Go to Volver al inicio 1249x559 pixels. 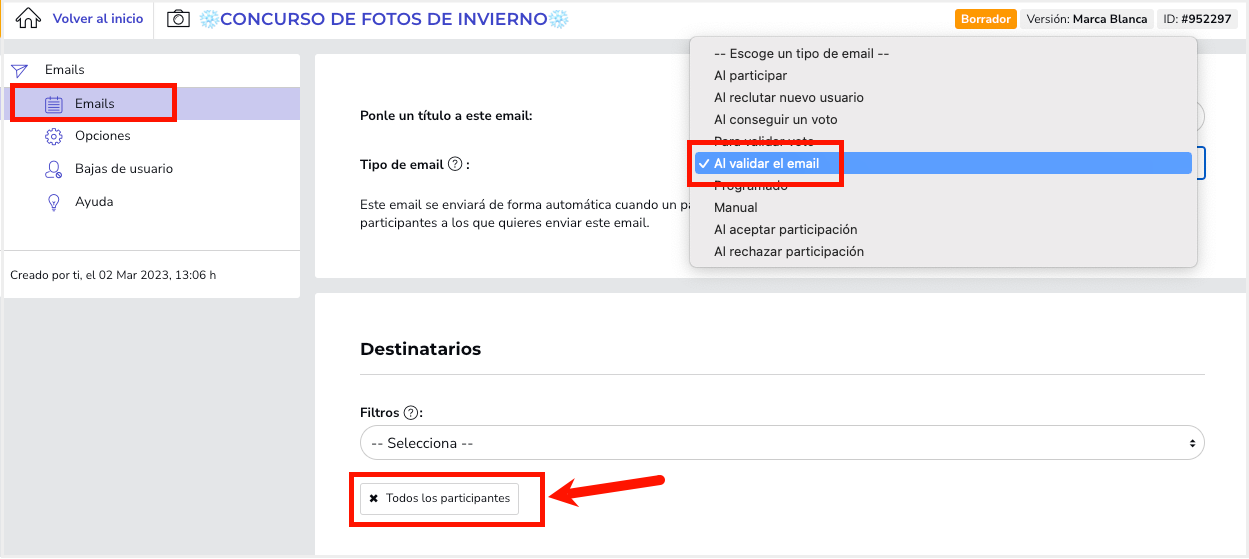click(98, 19)
